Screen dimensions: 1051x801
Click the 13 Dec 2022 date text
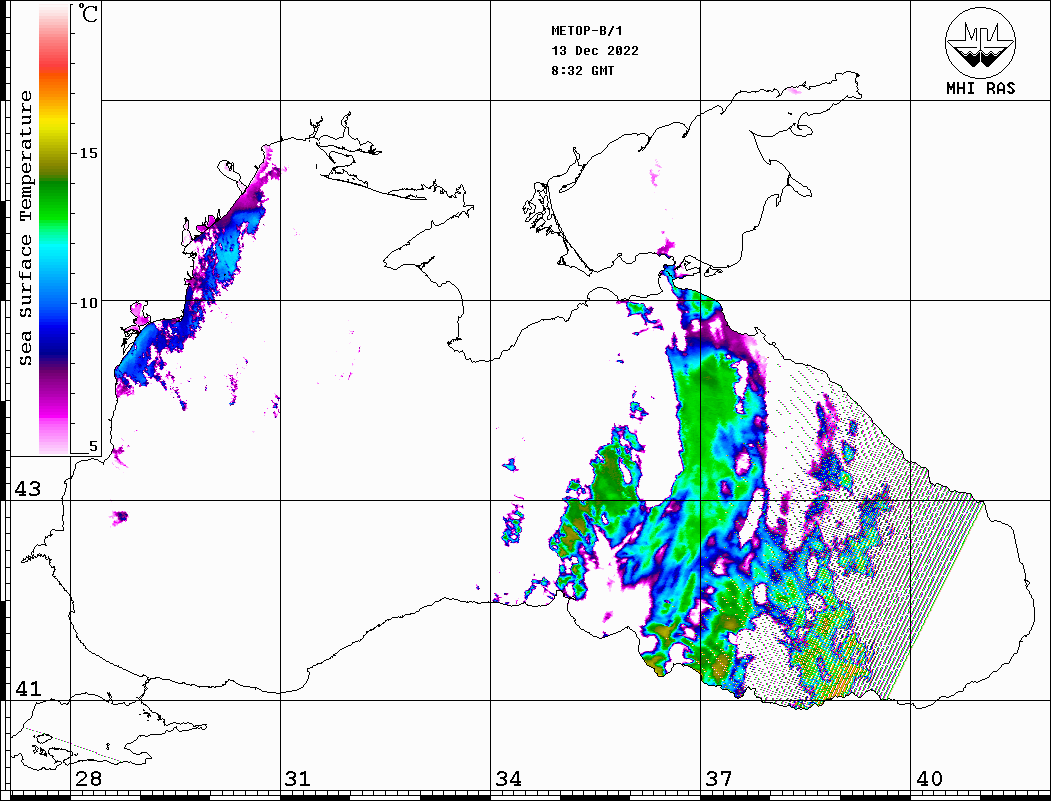(595, 51)
